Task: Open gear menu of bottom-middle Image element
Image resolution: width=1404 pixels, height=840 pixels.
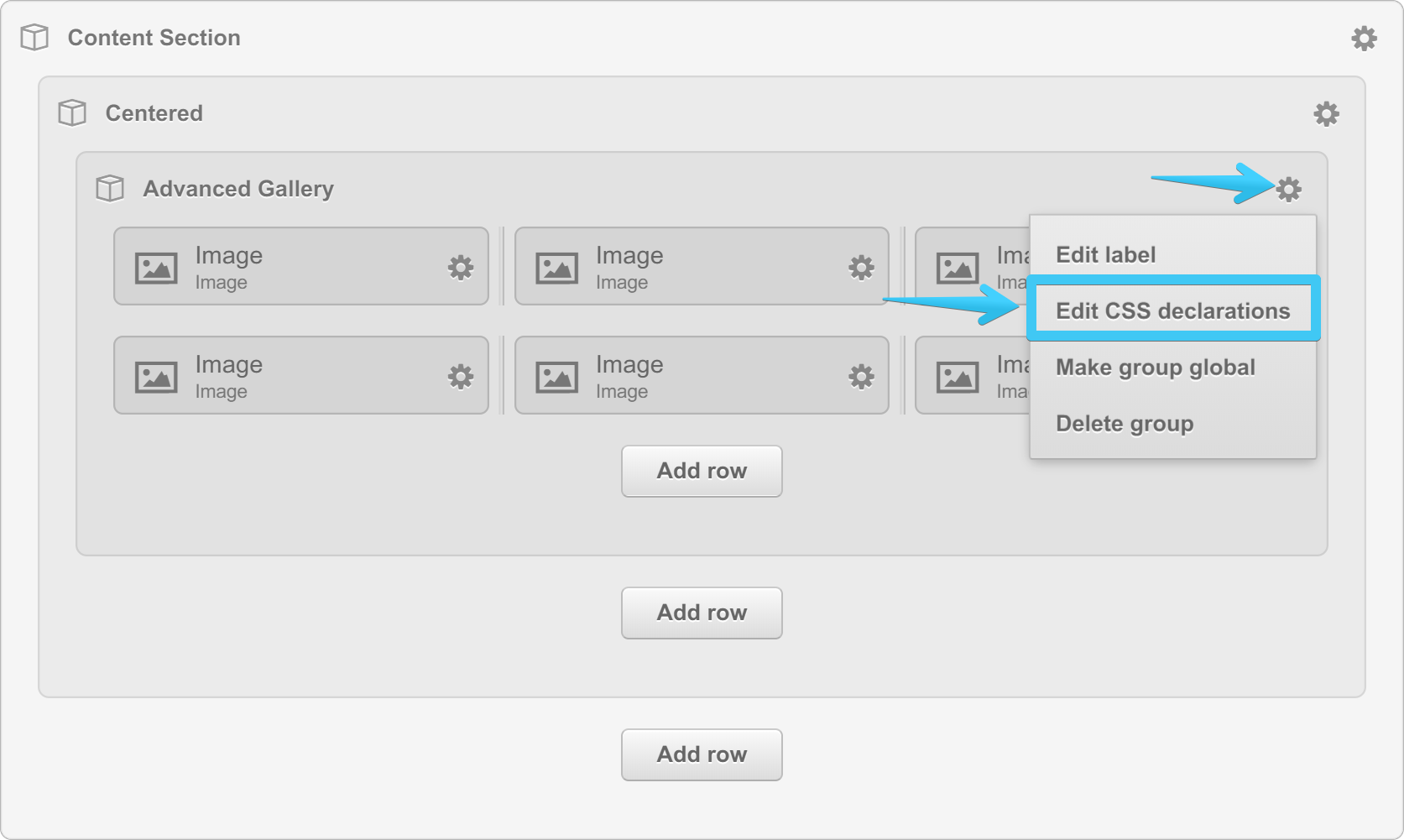Action: [861, 376]
